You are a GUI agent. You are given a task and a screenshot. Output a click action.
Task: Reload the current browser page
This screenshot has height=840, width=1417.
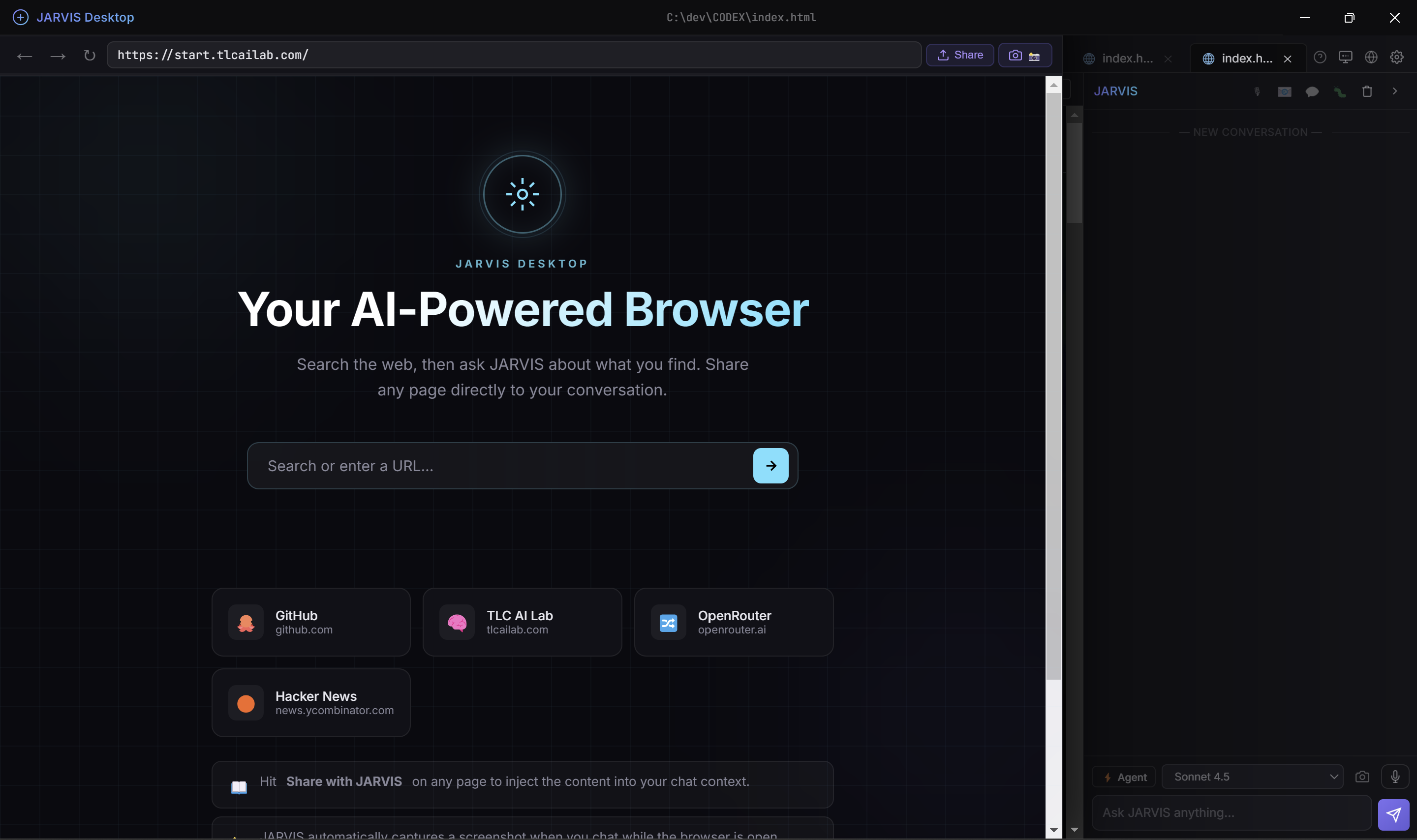pyautogui.click(x=90, y=56)
